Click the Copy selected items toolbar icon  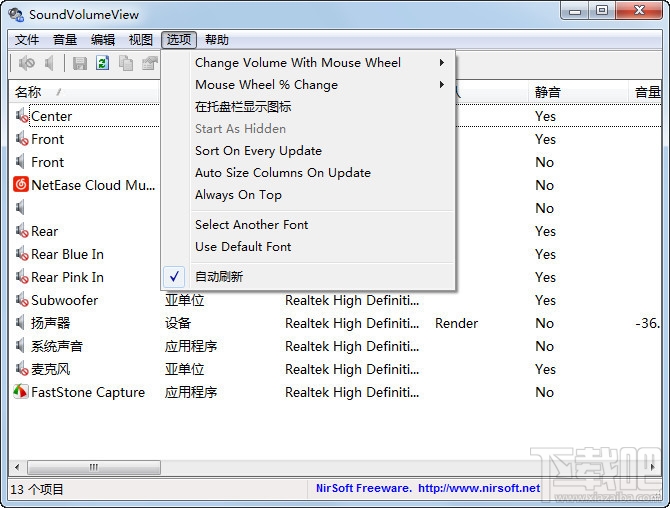coord(126,63)
